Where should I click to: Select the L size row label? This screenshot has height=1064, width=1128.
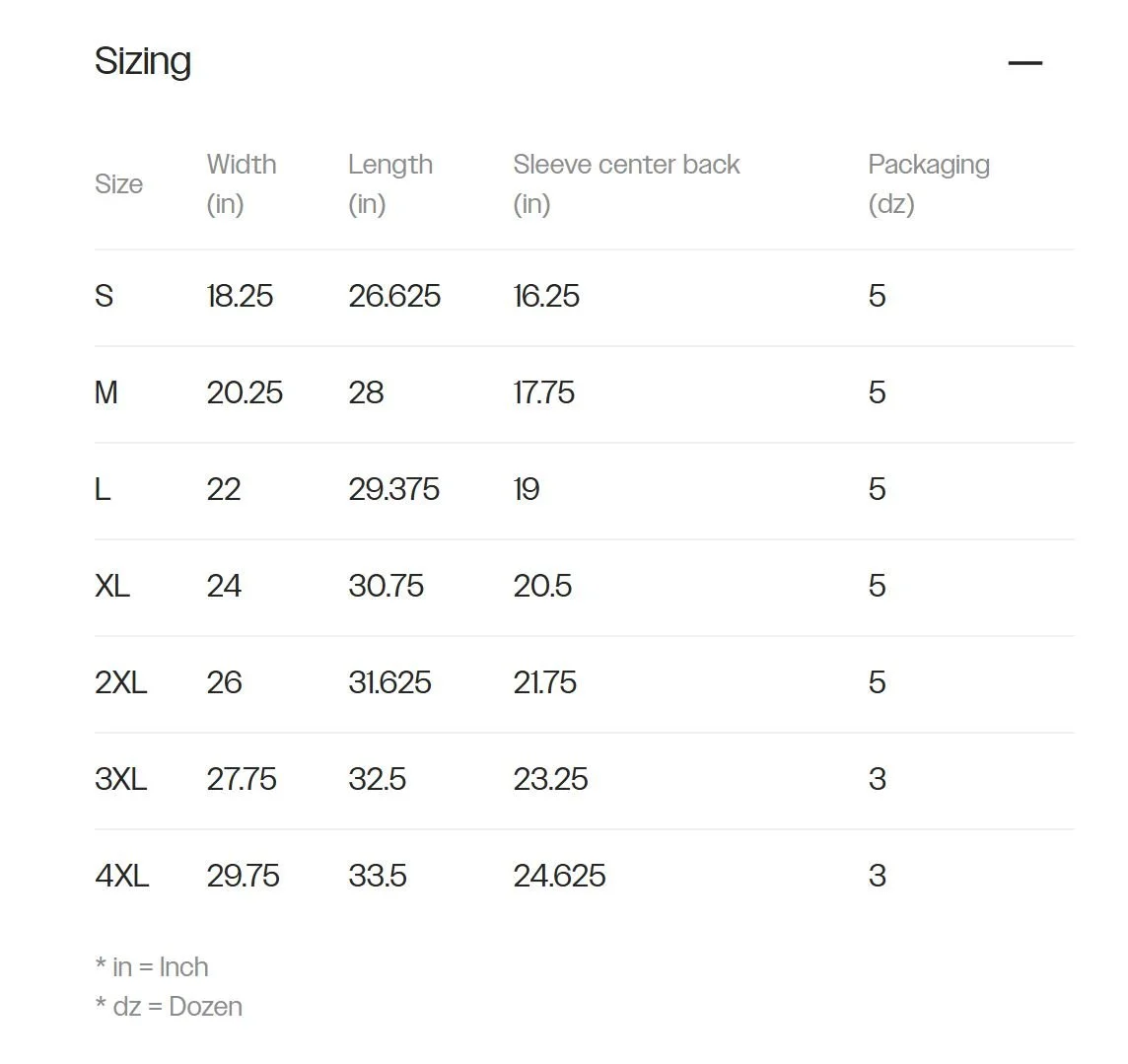(103, 489)
